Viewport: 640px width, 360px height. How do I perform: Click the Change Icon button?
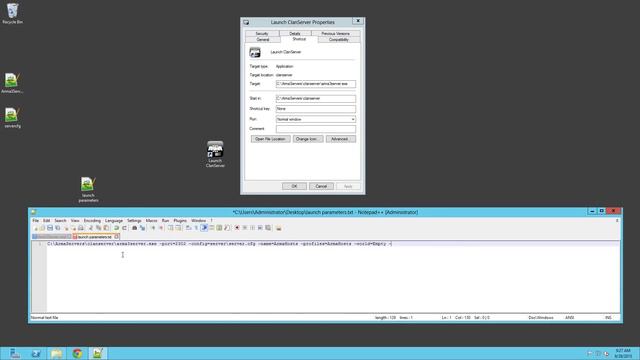[308, 139]
